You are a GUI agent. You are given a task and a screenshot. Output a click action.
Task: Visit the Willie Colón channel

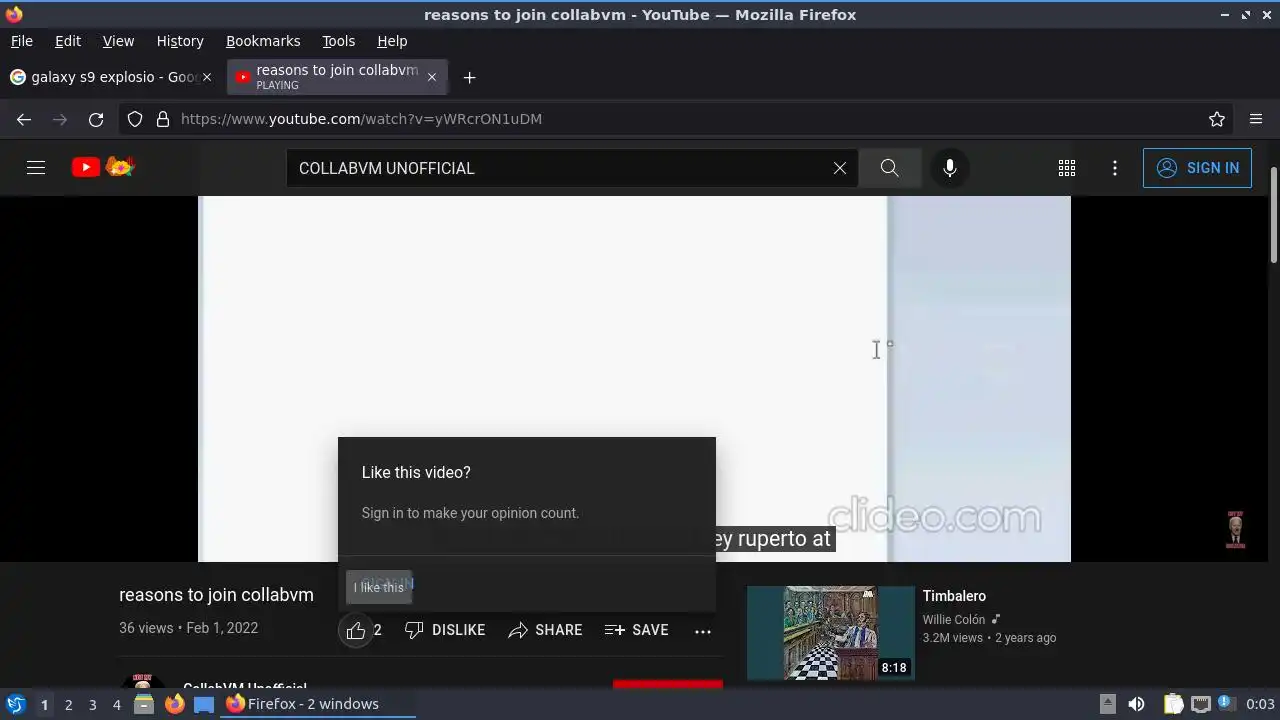[x=954, y=620]
